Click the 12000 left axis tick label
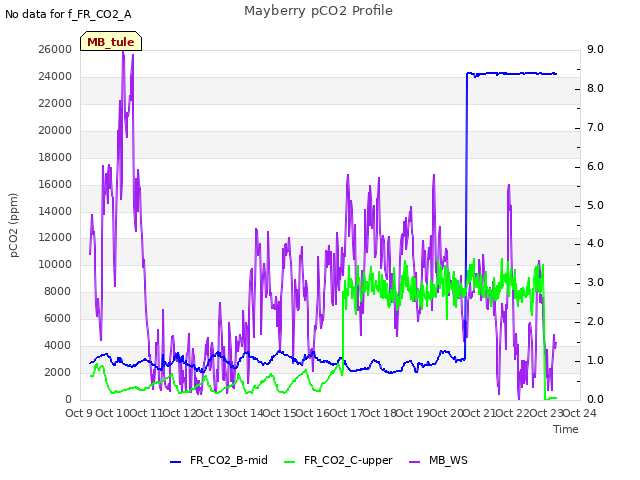The width and height of the screenshot is (640, 480). [x=55, y=238]
